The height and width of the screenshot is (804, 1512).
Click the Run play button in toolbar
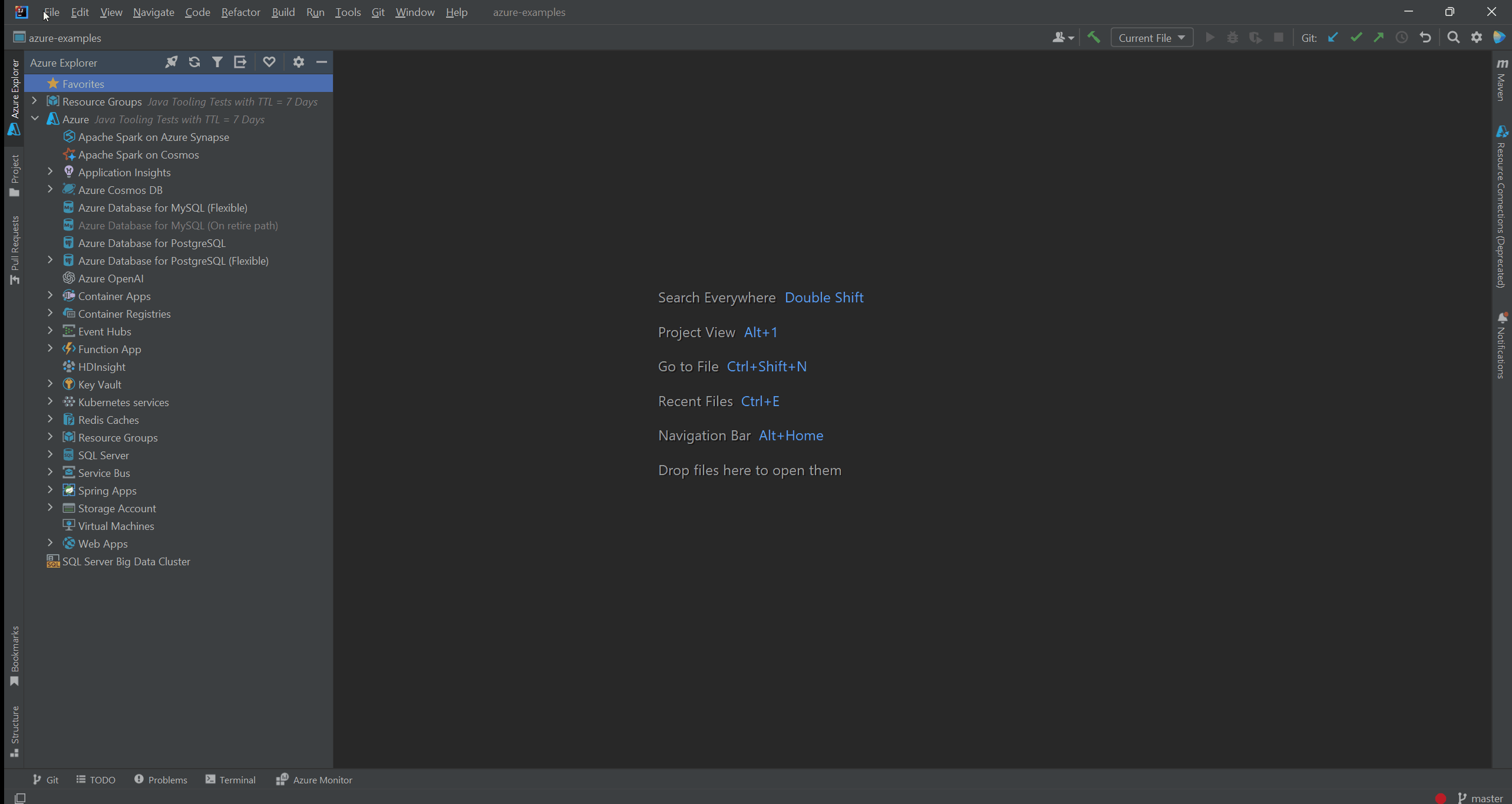point(1210,38)
